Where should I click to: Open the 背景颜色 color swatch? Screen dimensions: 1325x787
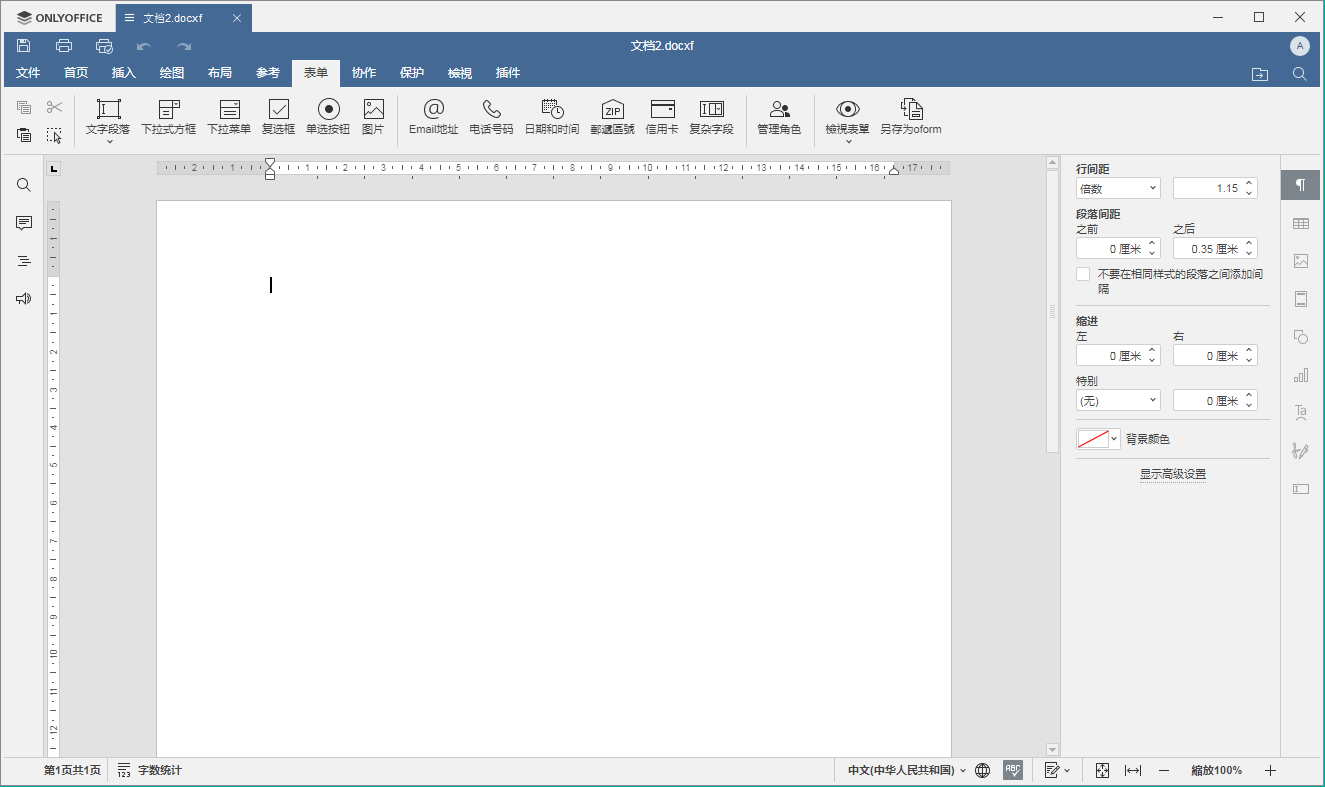point(1097,439)
